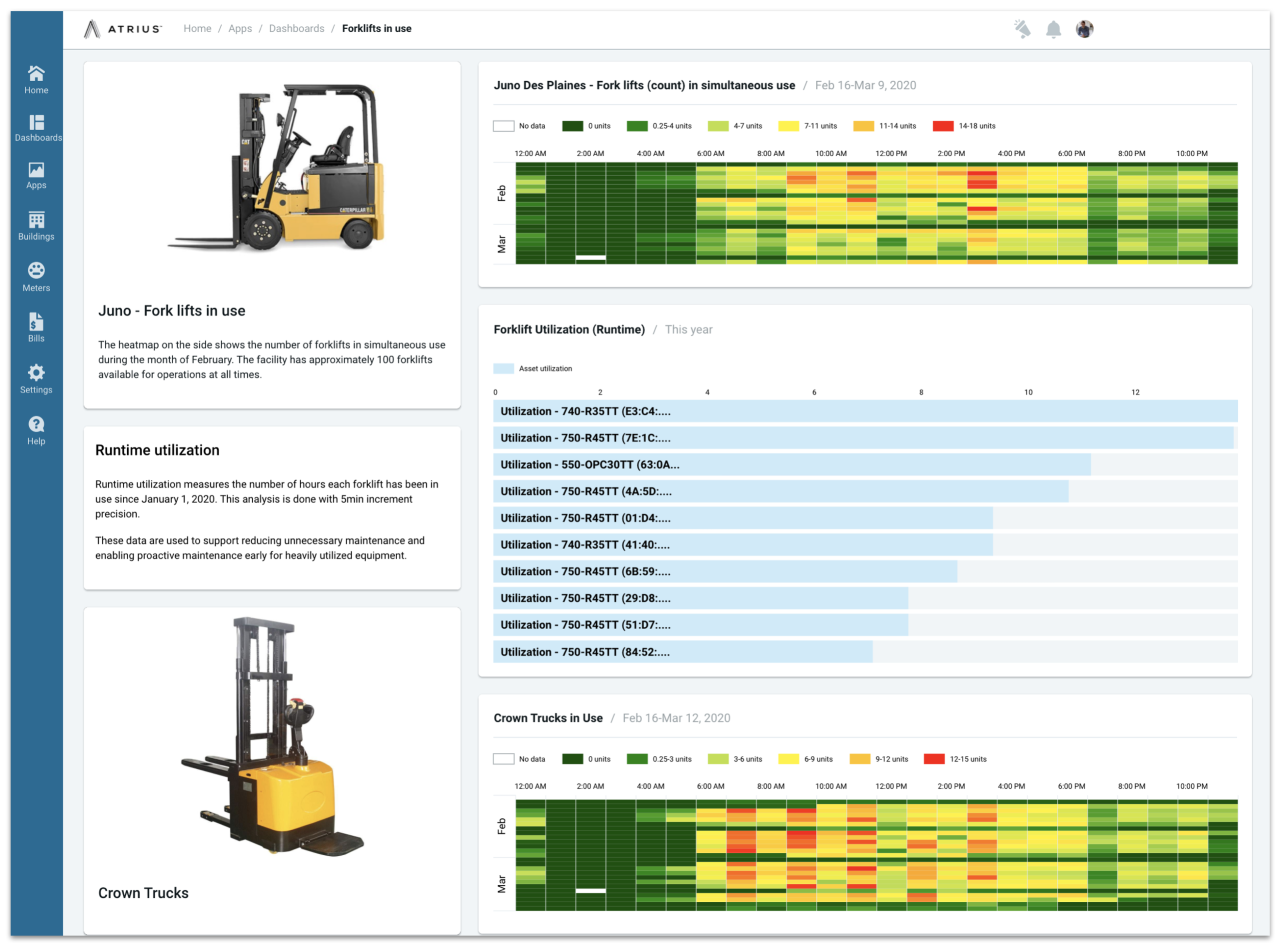The image size is (1280, 952).
Task: Go to Apps breadcrumb
Action: coord(240,29)
